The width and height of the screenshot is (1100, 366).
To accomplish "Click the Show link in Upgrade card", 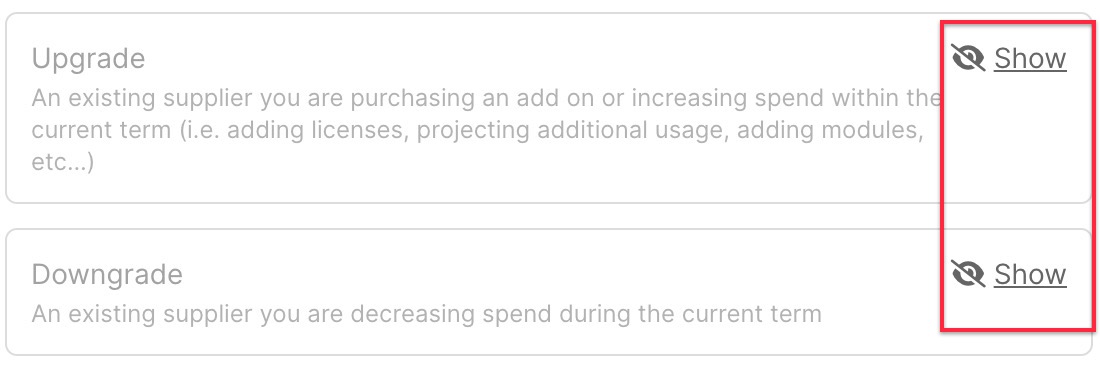I will click(x=1030, y=58).
